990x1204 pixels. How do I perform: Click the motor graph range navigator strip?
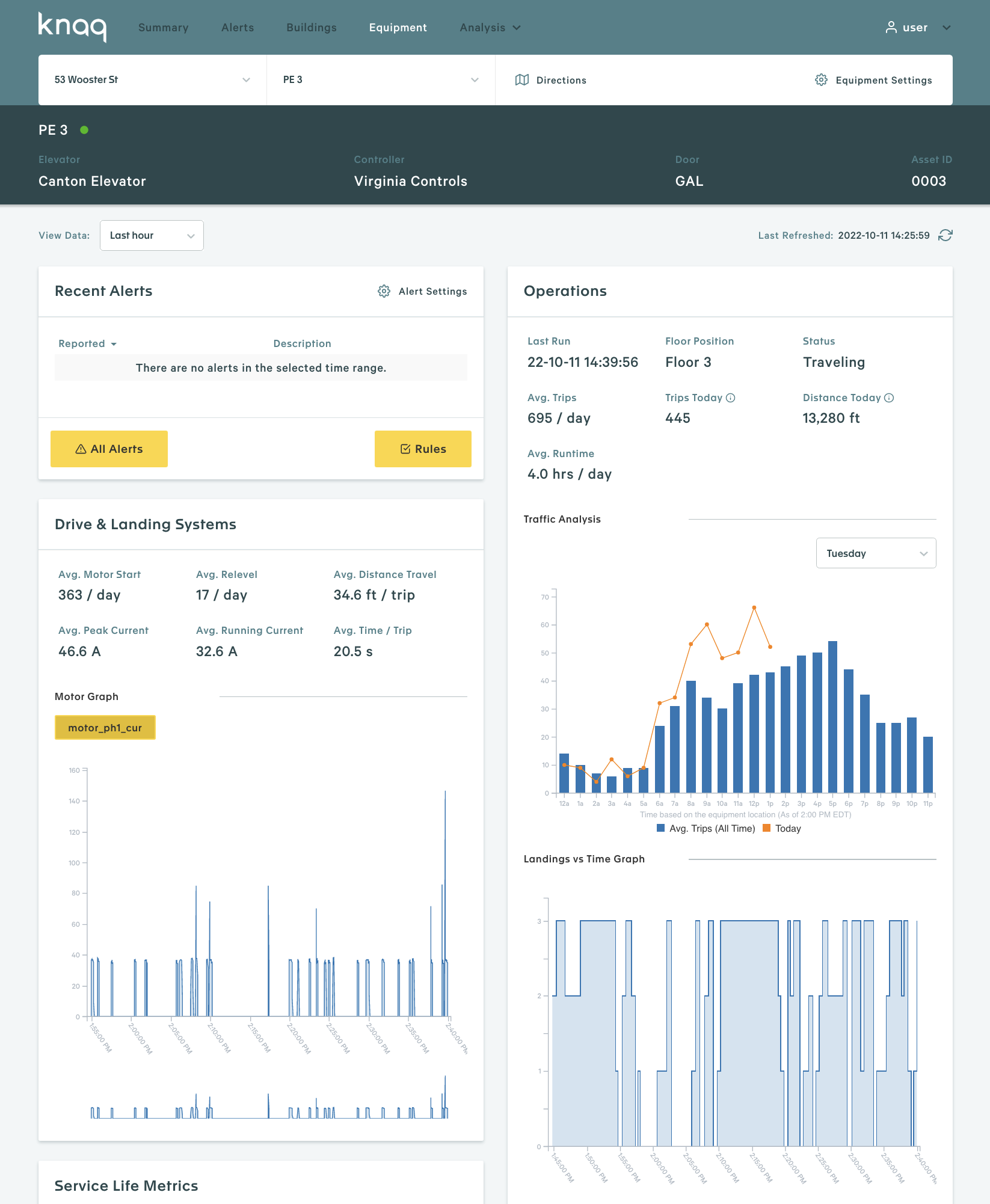[x=269, y=1097]
